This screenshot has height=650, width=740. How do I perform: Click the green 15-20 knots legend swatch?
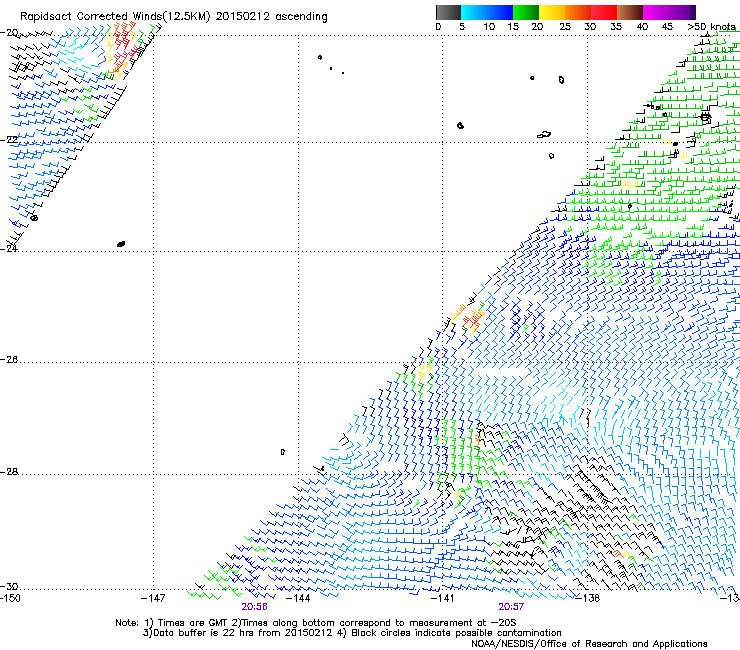526,12
